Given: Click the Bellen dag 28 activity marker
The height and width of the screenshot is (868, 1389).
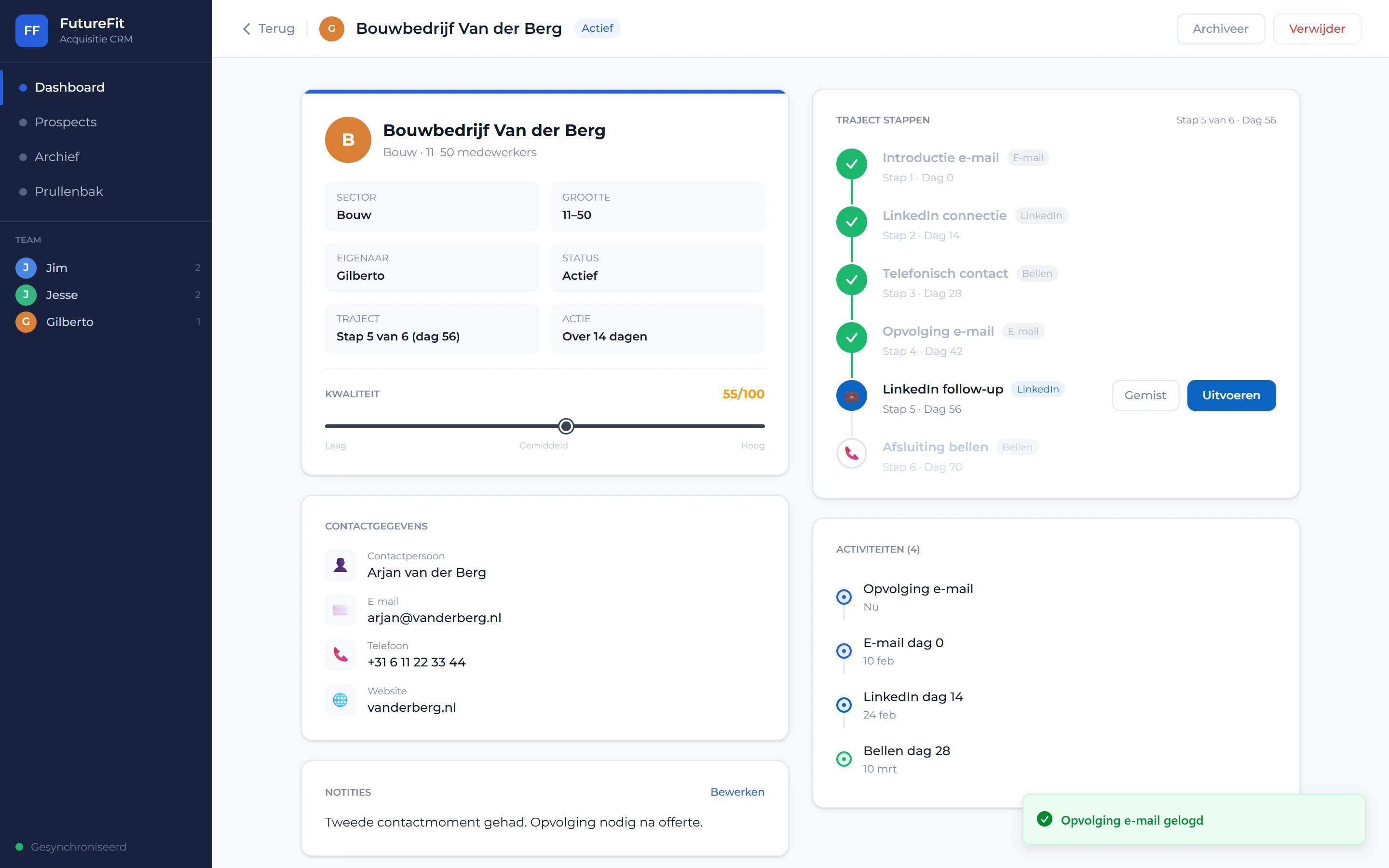Looking at the screenshot, I should [x=844, y=759].
